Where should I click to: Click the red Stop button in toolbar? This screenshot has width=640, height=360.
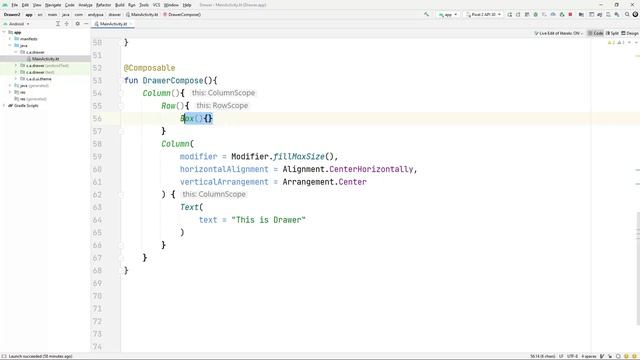click(x=570, y=14)
